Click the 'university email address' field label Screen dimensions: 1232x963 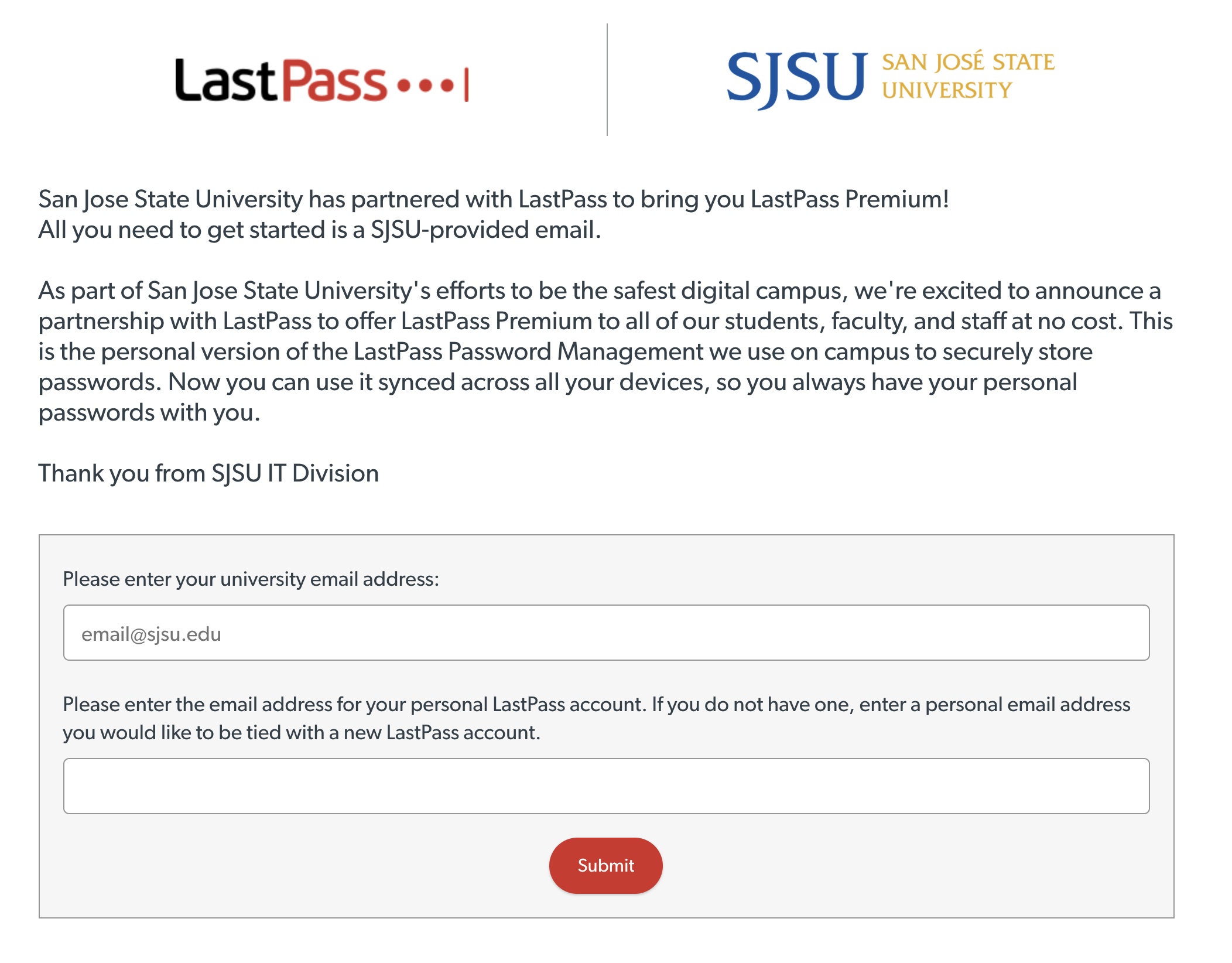(x=251, y=579)
